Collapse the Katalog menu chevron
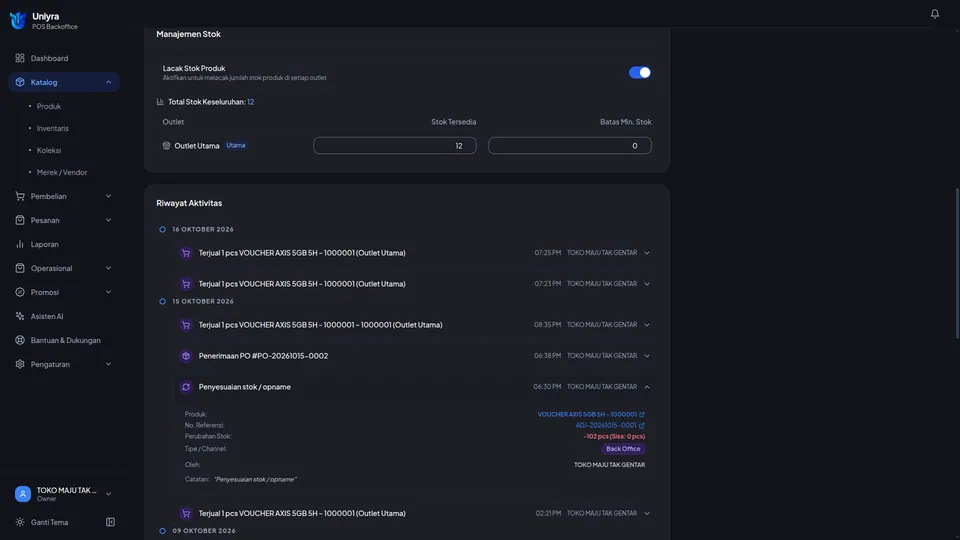Image resolution: width=960 pixels, height=540 pixels. [x=108, y=82]
